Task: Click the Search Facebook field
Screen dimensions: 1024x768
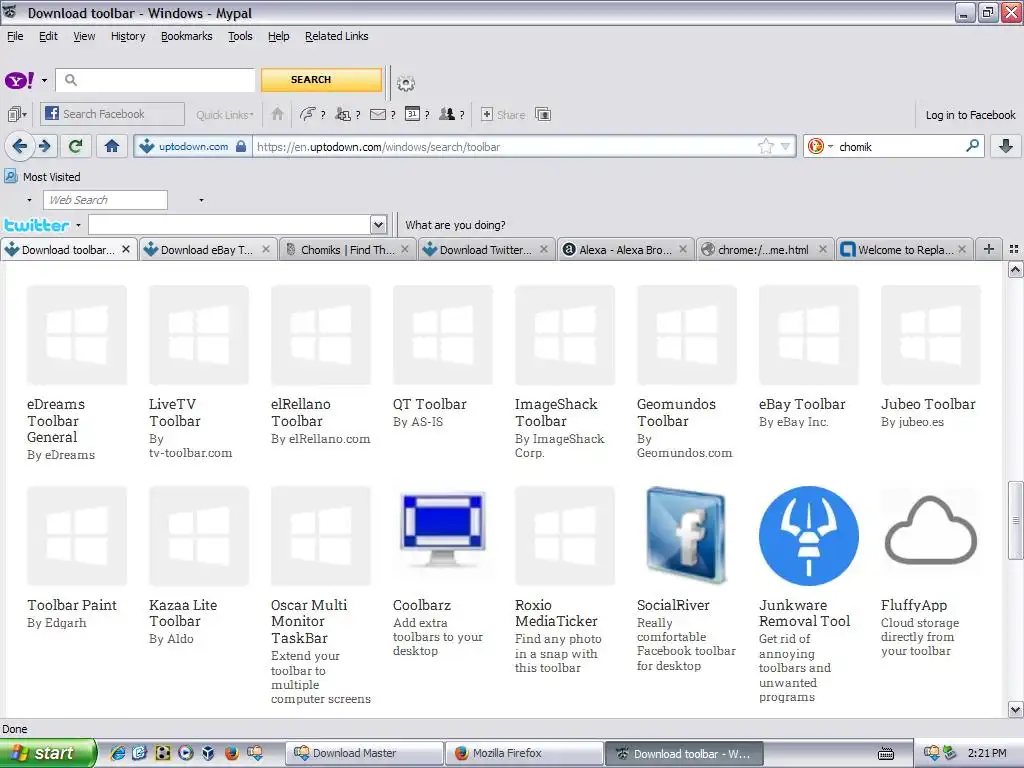Action: 112,114
